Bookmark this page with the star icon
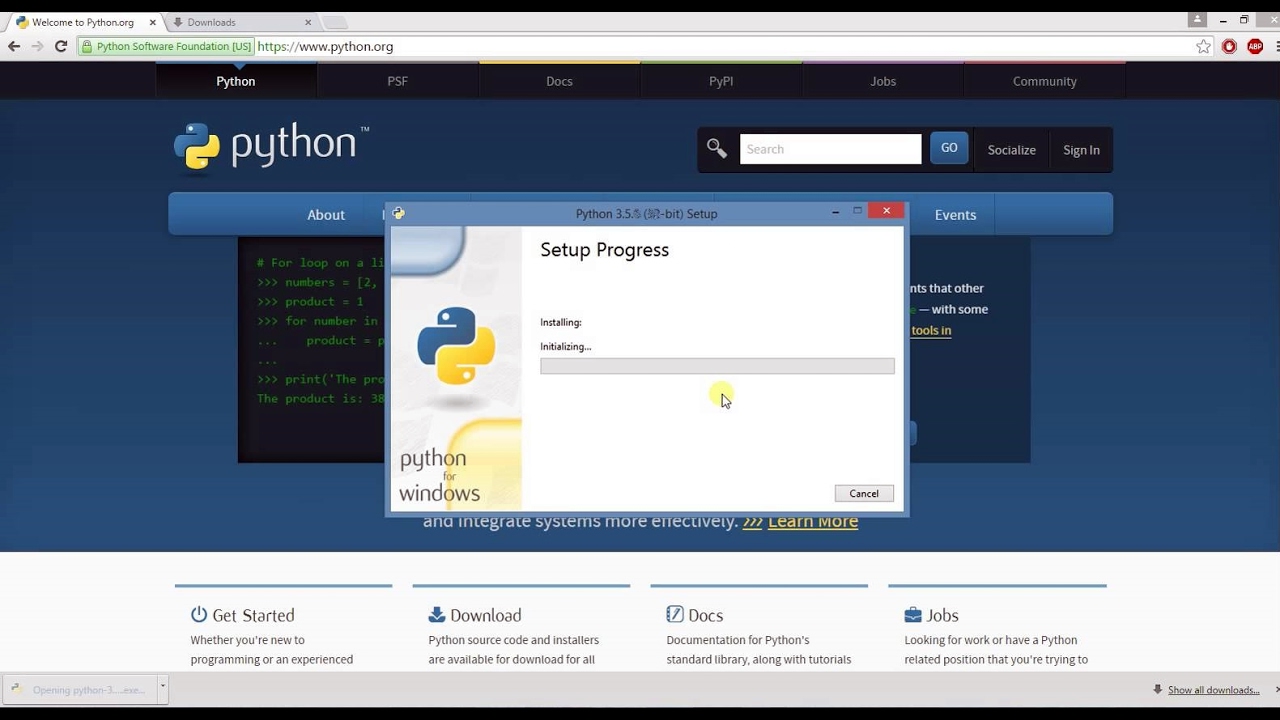The height and width of the screenshot is (720, 1280). [1204, 46]
